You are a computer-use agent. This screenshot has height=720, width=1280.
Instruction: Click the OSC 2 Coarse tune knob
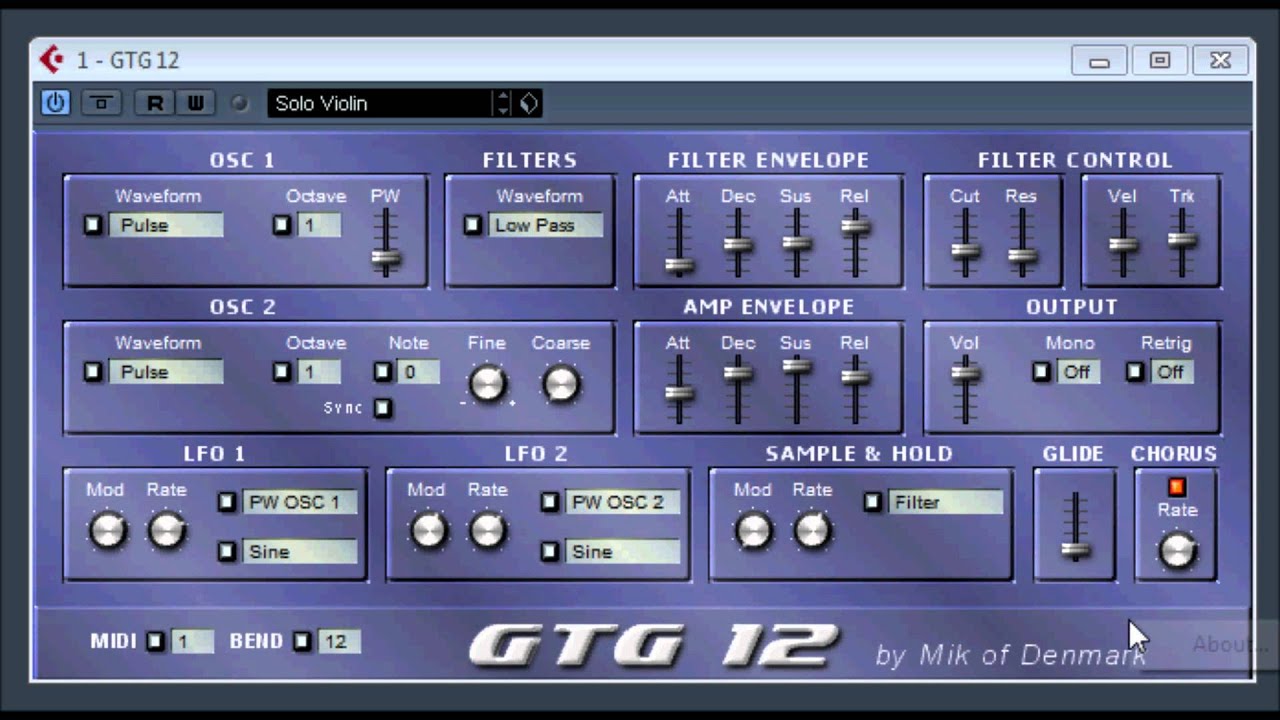(x=561, y=384)
